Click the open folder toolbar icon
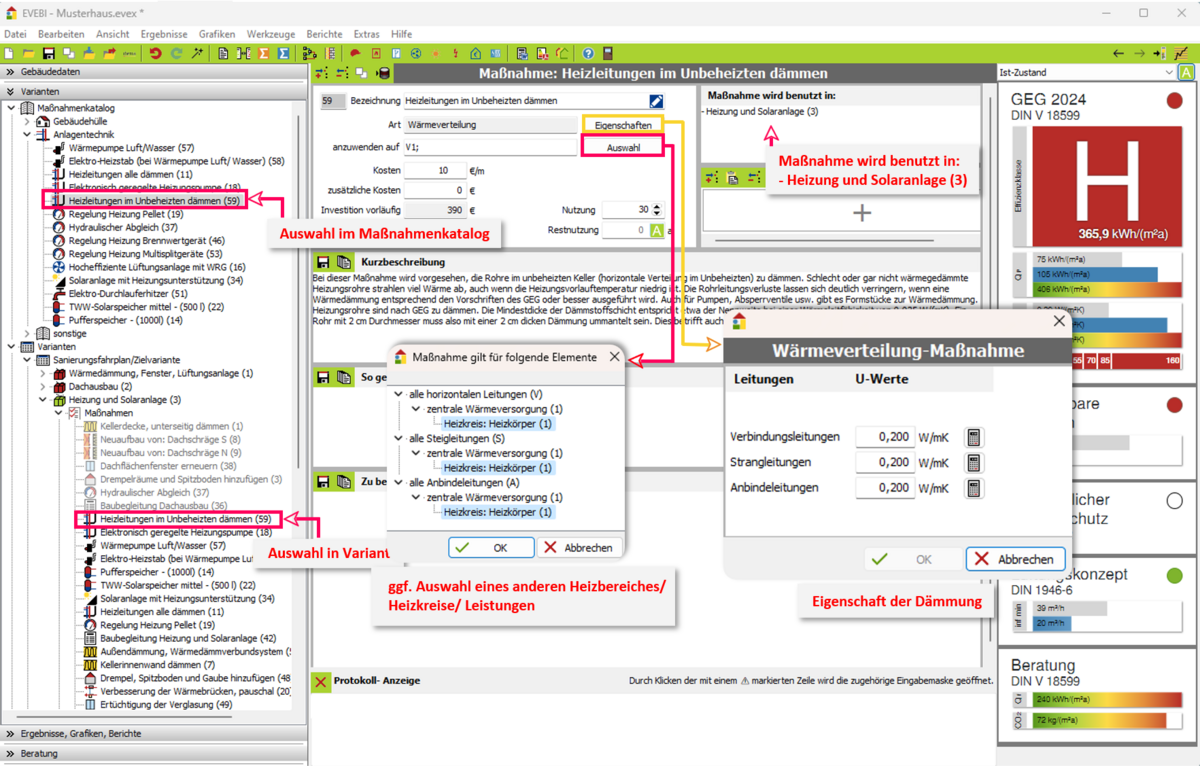The width and height of the screenshot is (1200, 766). pyautogui.click(x=28, y=53)
